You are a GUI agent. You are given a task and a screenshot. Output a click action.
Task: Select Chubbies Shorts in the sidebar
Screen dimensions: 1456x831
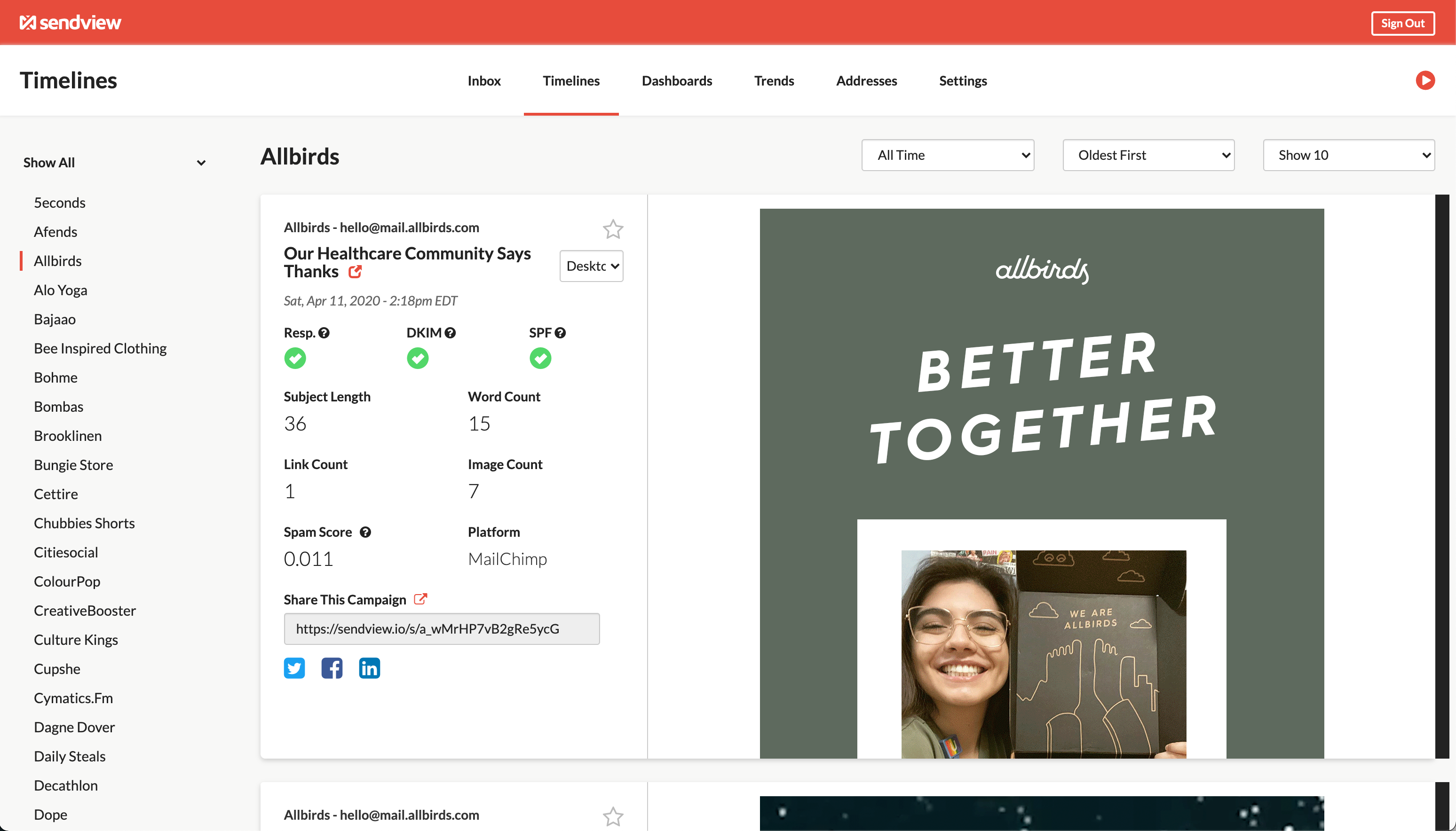84,523
